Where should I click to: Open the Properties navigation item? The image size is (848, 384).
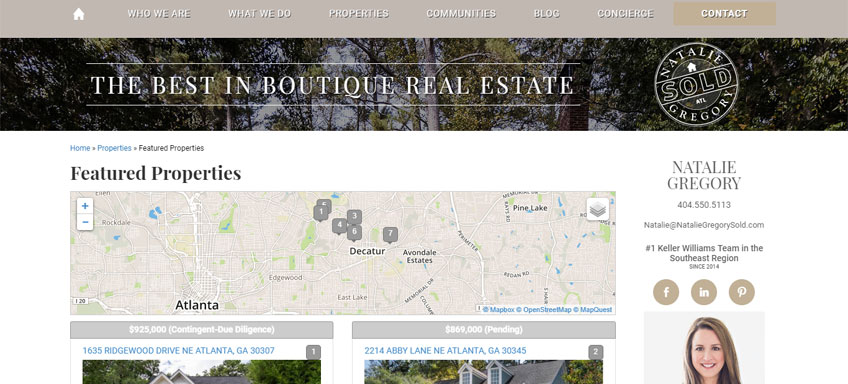click(359, 14)
